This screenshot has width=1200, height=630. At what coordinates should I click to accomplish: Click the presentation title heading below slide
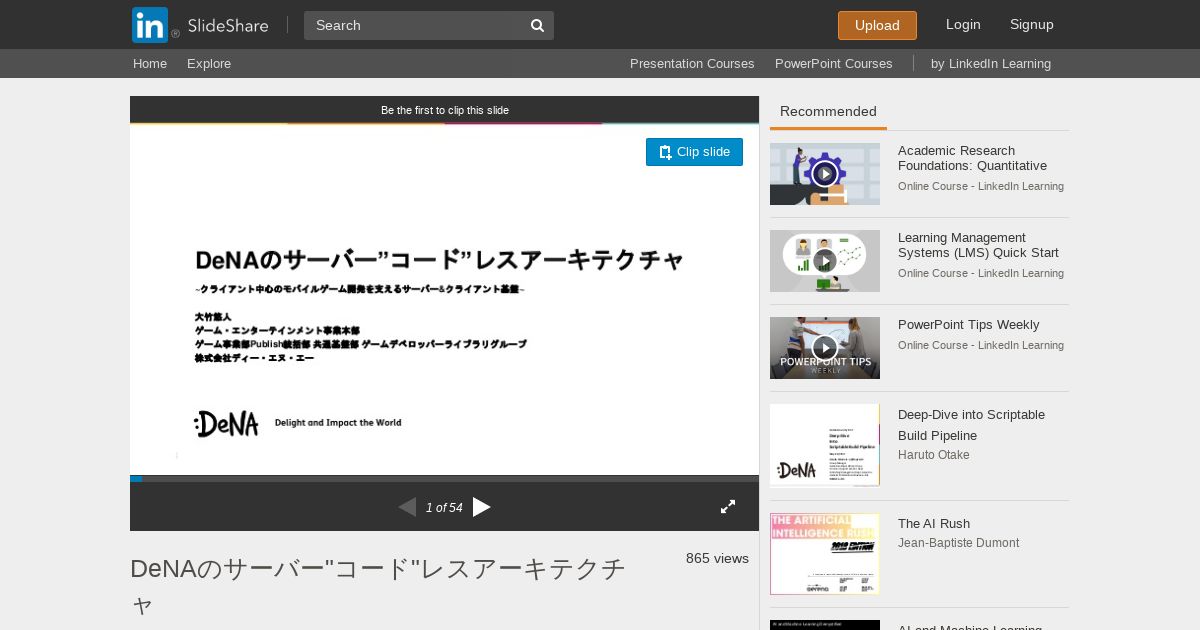(x=378, y=586)
